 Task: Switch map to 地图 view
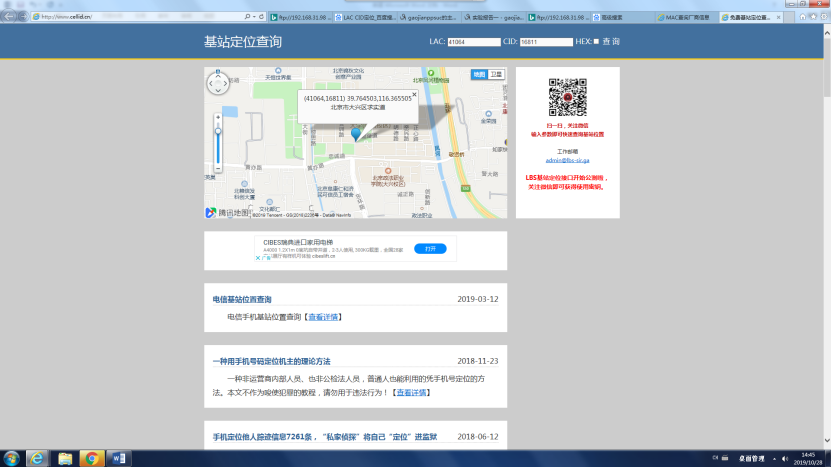[479, 75]
